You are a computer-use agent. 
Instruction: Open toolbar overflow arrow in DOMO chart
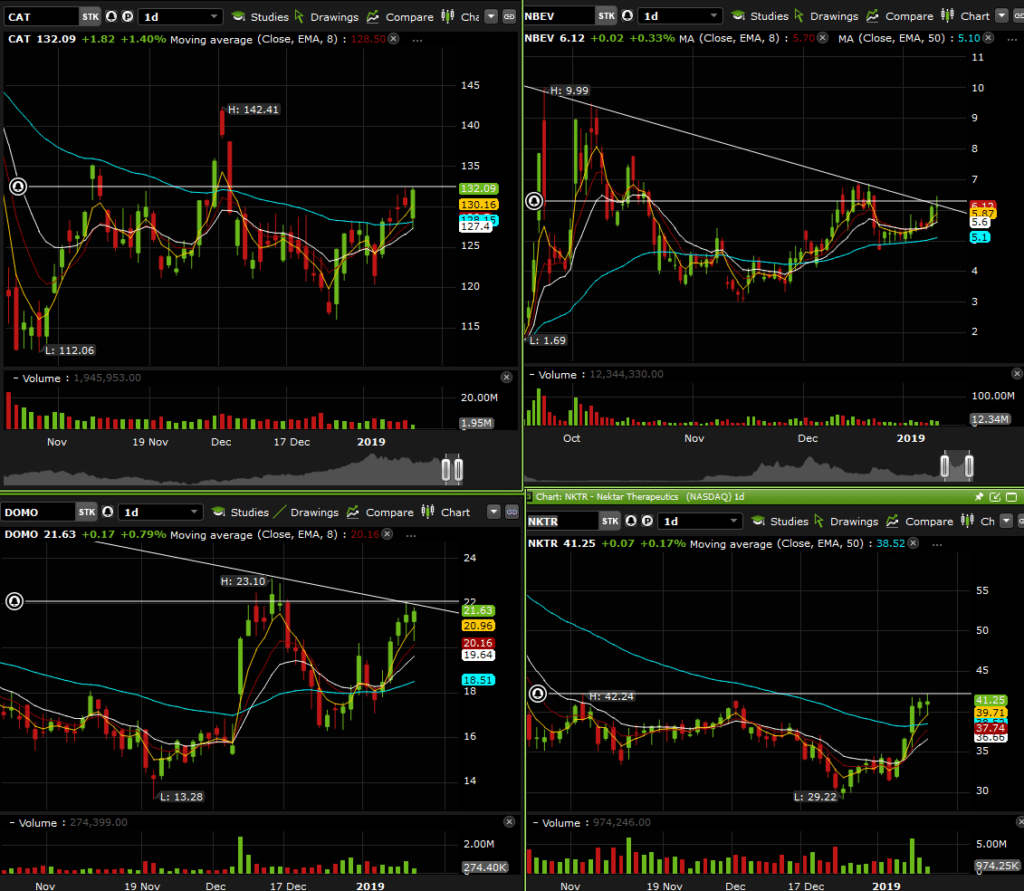click(494, 511)
